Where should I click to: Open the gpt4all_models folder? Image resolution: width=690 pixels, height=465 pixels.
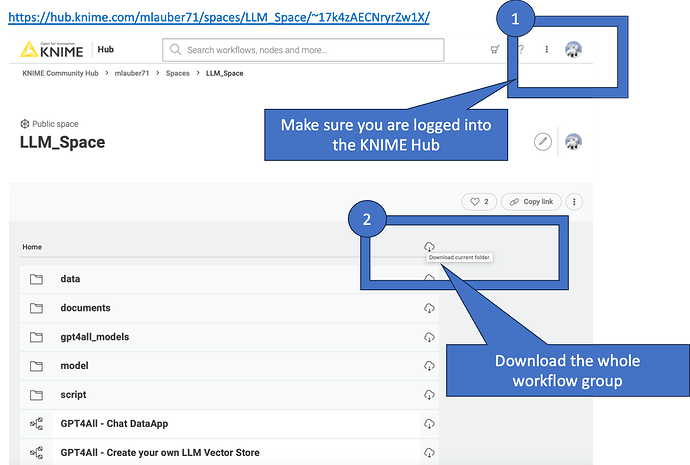pos(95,337)
